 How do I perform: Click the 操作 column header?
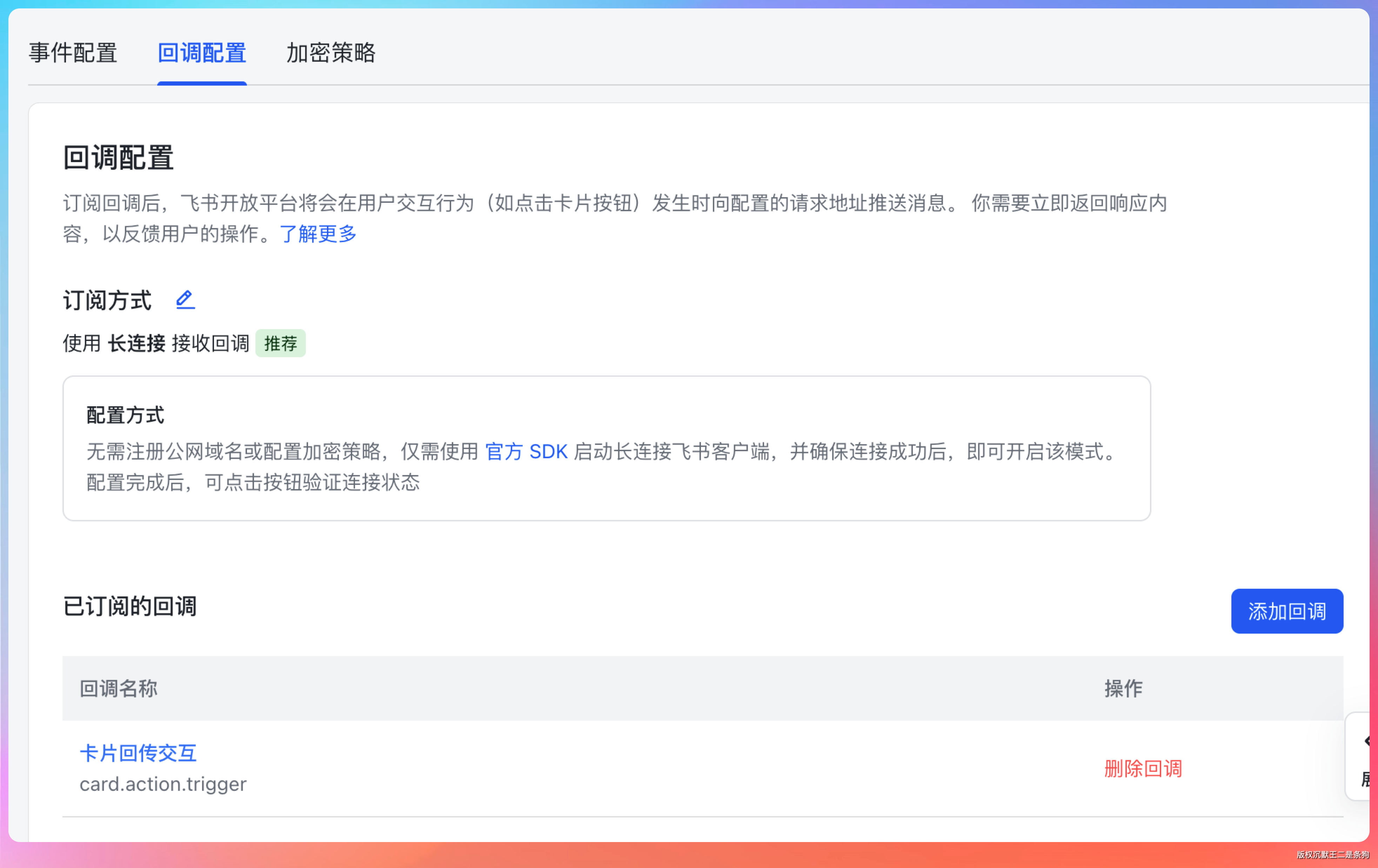[1123, 688]
